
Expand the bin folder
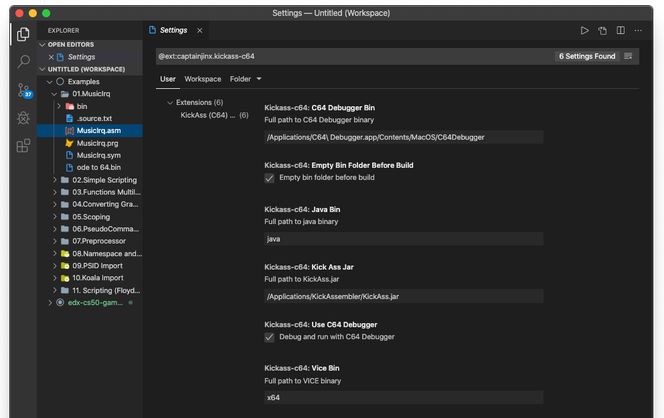pos(59,106)
